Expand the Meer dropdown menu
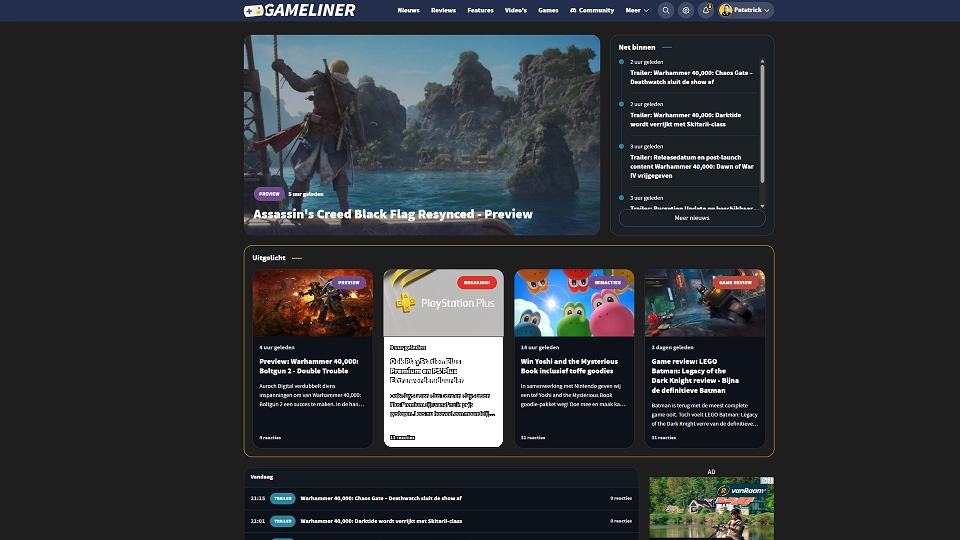 point(637,10)
